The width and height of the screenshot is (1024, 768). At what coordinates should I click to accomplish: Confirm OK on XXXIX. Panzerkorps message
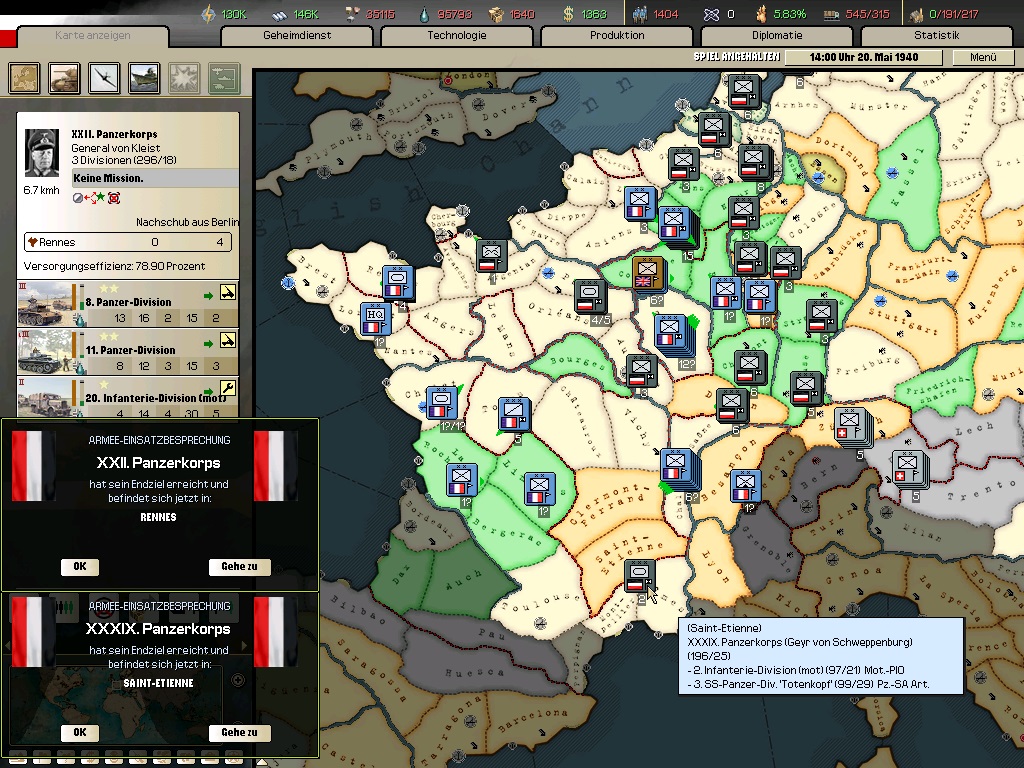(x=80, y=732)
